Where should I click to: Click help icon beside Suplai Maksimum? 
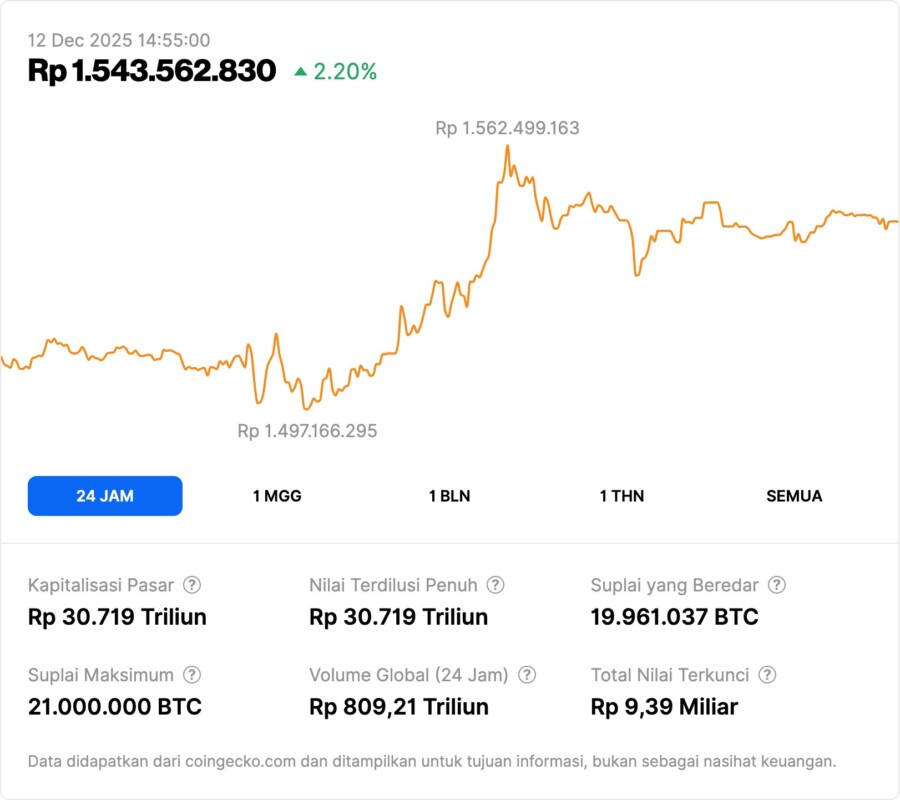point(192,675)
